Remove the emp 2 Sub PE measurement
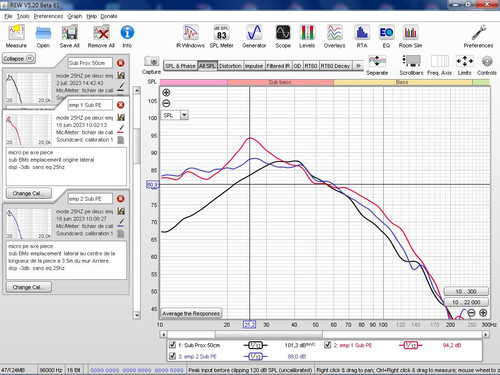The height and width of the screenshot is (375, 500). pos(121,199)
